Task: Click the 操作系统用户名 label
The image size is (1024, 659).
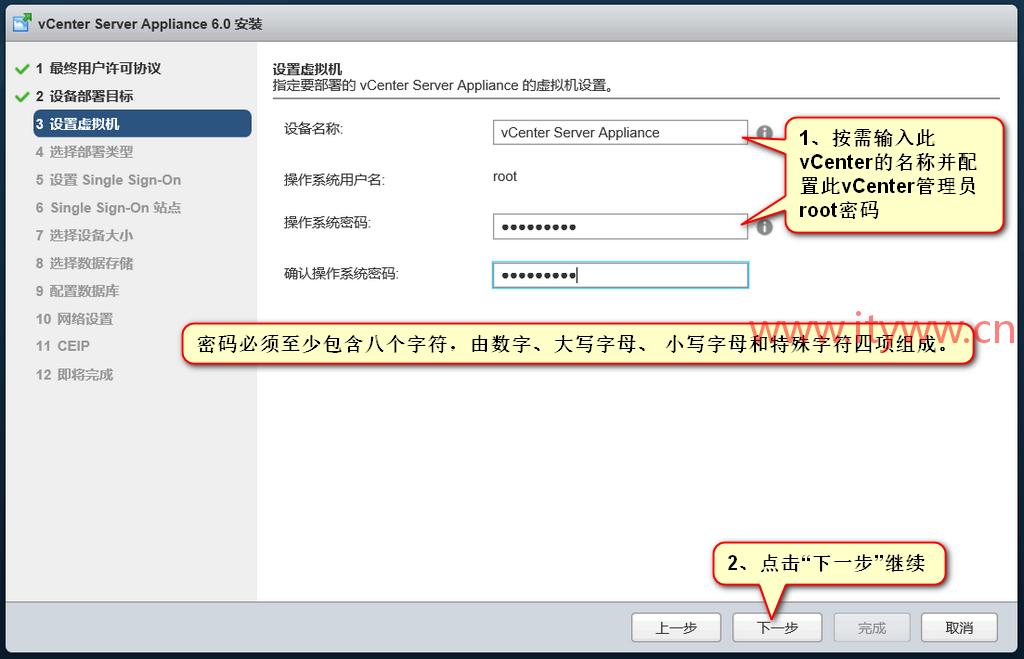Action: [x=334, y=180]
